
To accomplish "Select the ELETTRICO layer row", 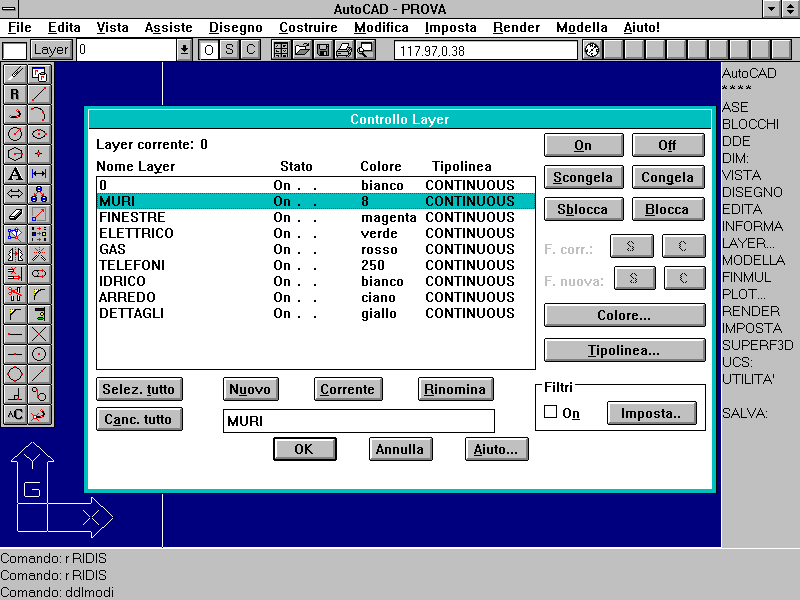I will (316, 233).
